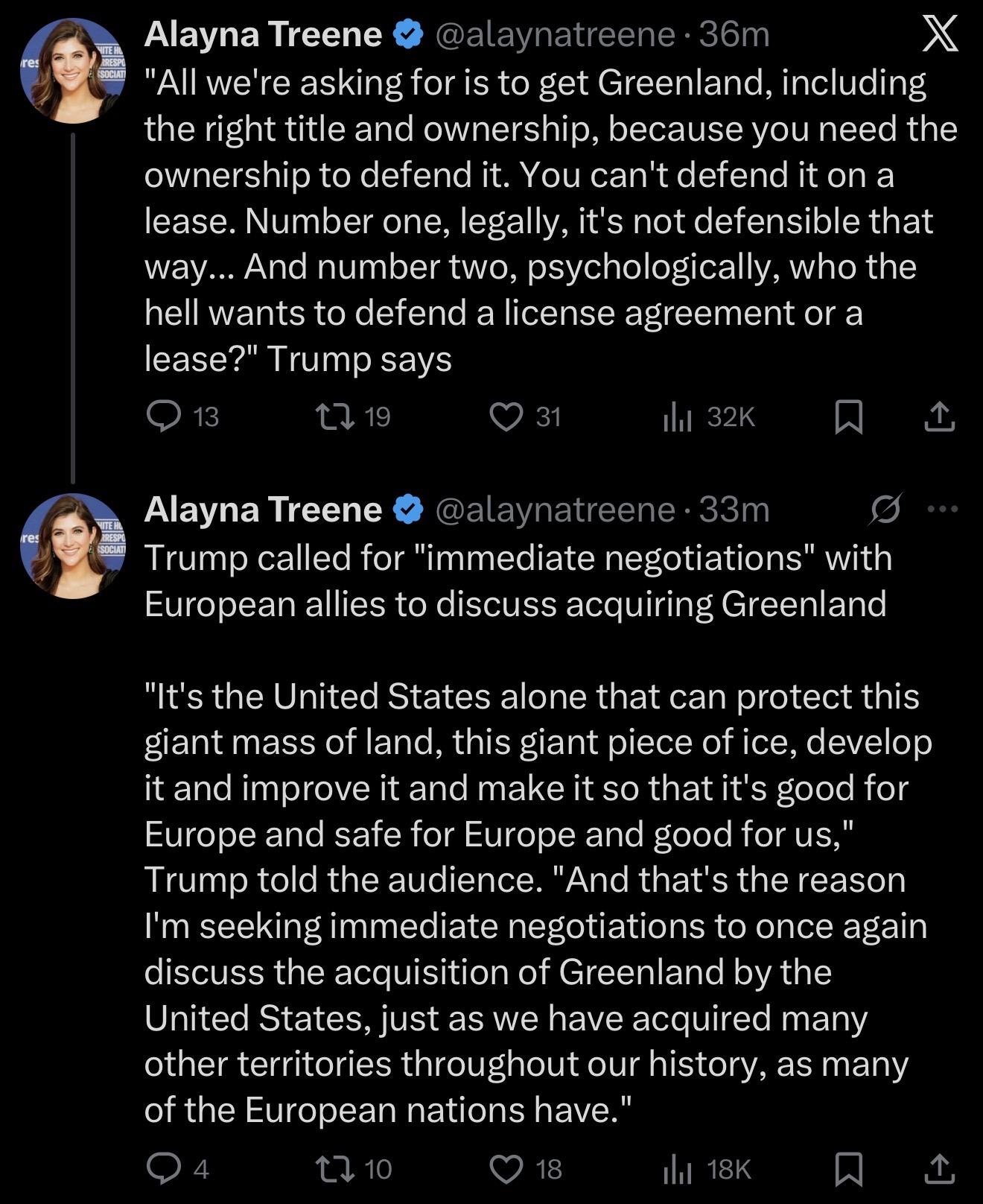Bookmark the first tweet about Greenland ownership
The height and width of the screenshot is (1204, 983).
[x=849, y=416]
